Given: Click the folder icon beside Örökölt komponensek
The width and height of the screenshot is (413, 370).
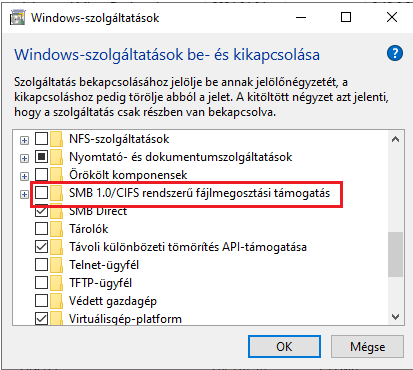Looking at the screenshot, I should pyautogui.click(x=57, y=175).
